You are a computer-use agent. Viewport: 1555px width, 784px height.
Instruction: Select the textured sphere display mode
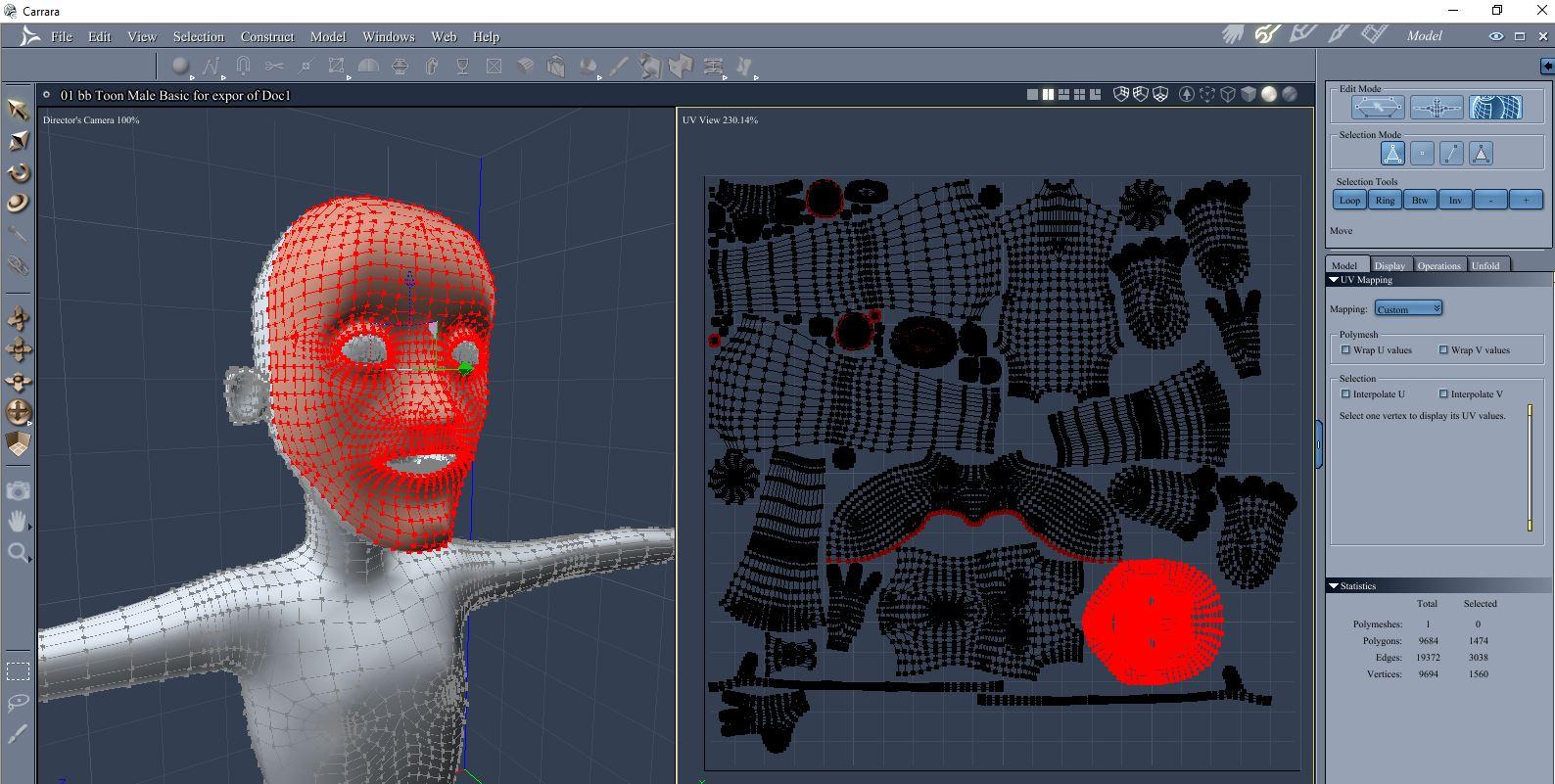click(1290, 95)
